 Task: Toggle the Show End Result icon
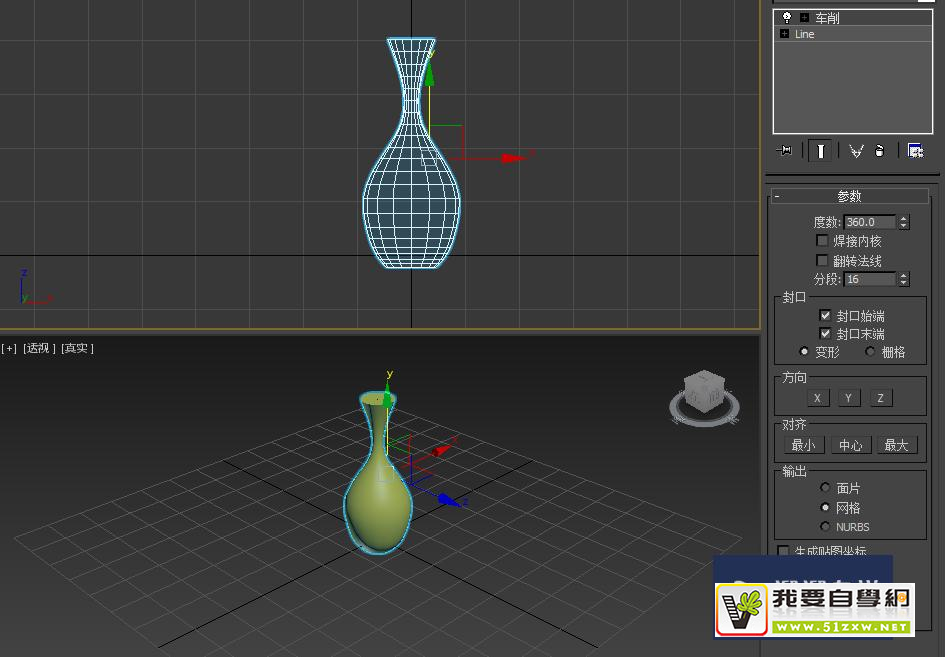(820, 150)
